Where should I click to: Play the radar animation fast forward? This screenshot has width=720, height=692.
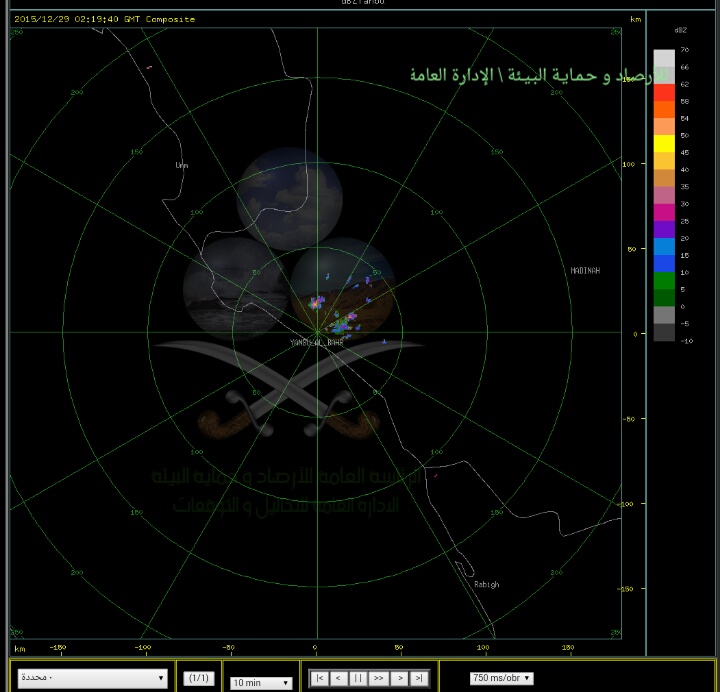[x=378, y=678]
